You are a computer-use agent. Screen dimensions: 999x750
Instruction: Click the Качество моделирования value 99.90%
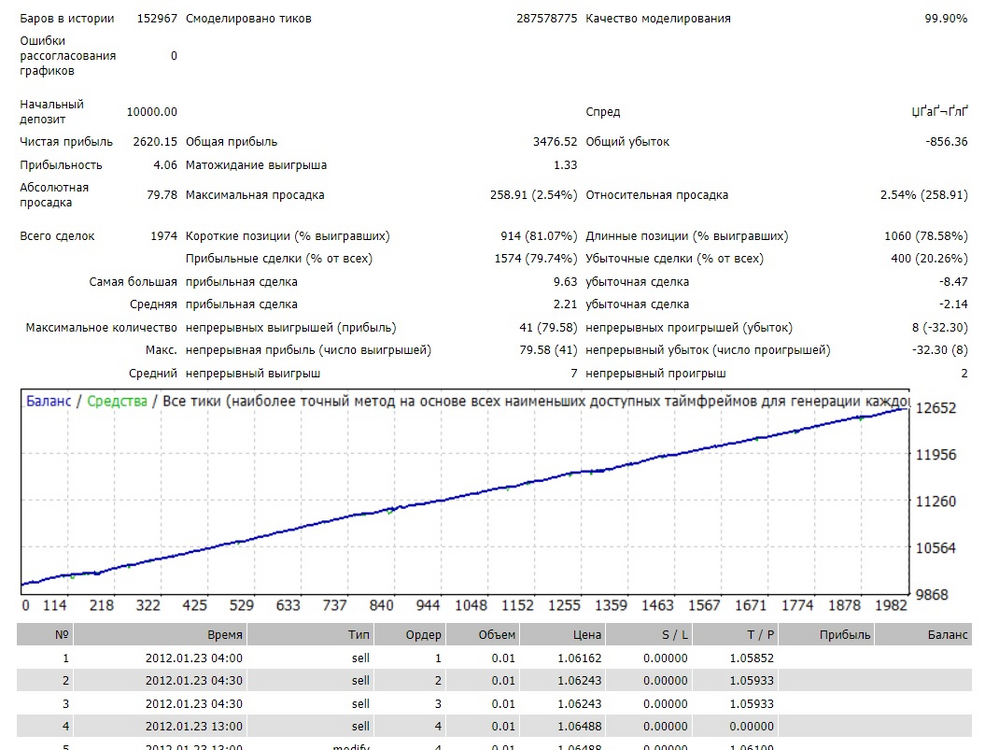pos(945,18)
